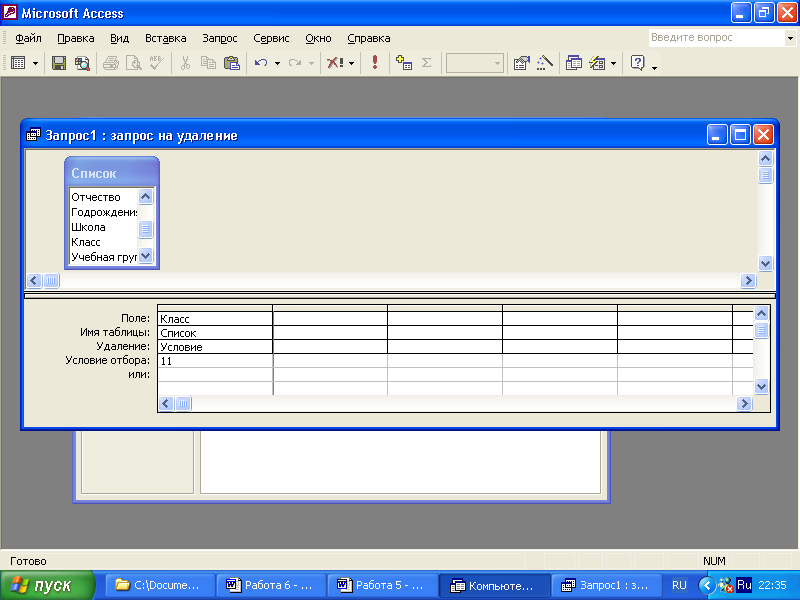This screenshot has height=600, width=800.
Task: Select the Отчество field in Список
Action: [x=104, y=197]
